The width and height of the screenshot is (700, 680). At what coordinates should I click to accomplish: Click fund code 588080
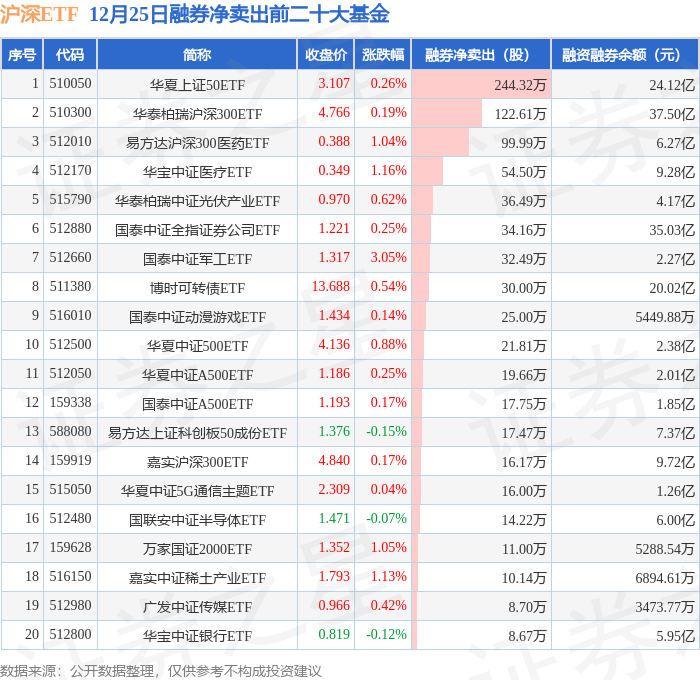coord(70,431)
